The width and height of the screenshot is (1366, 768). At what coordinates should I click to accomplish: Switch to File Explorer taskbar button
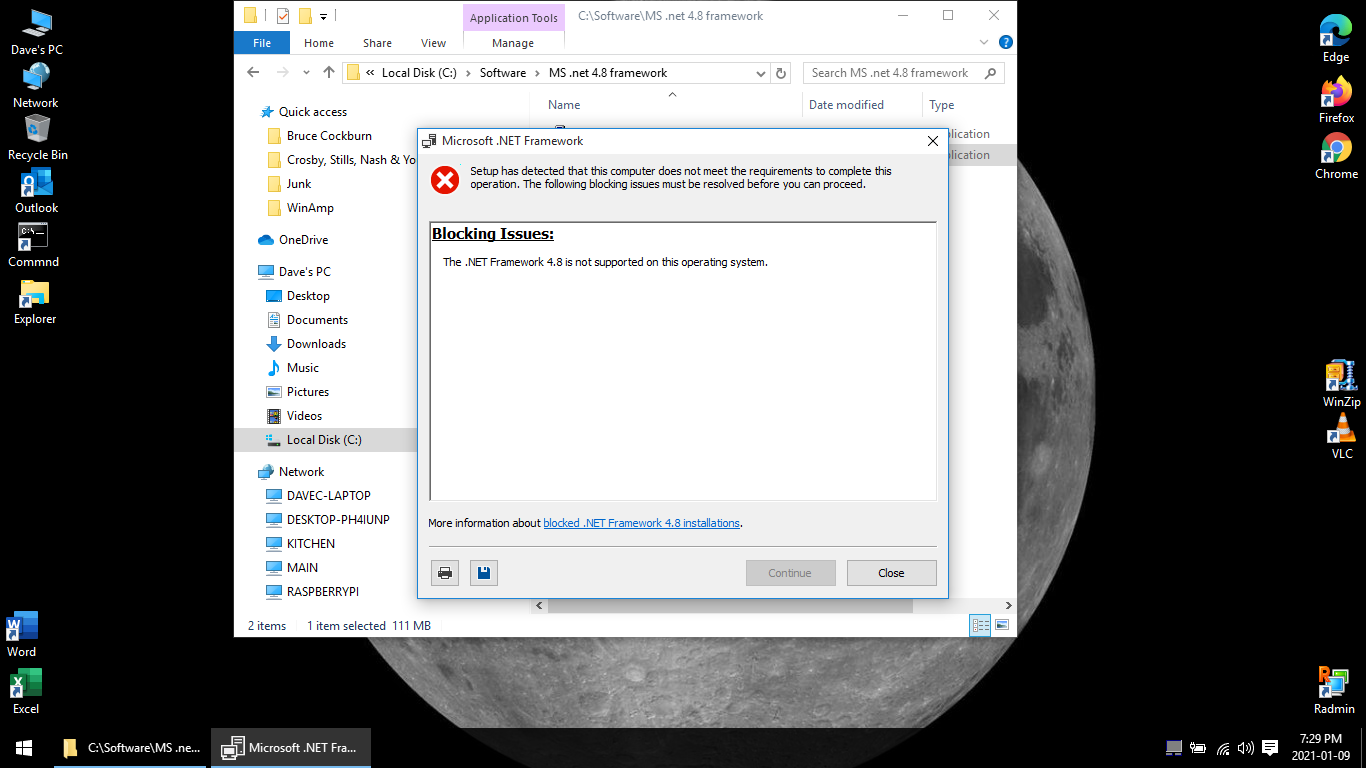tap(130, 747)
